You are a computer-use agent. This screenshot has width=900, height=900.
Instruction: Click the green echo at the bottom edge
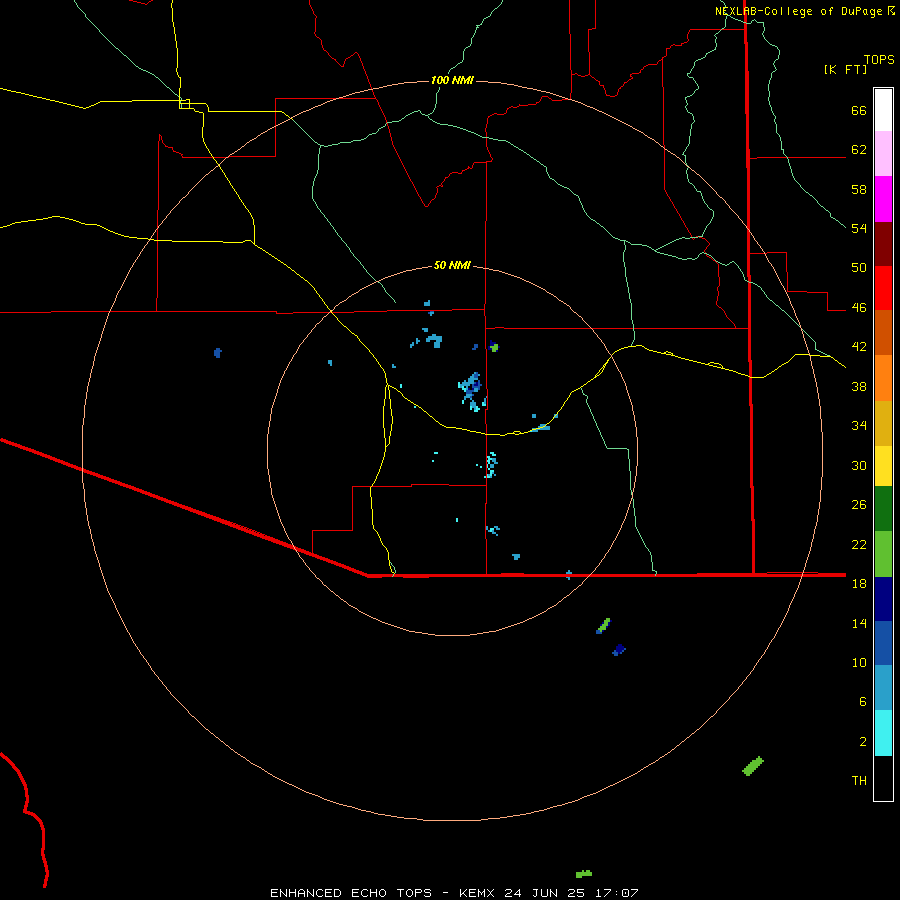click(x=584, y=874)
